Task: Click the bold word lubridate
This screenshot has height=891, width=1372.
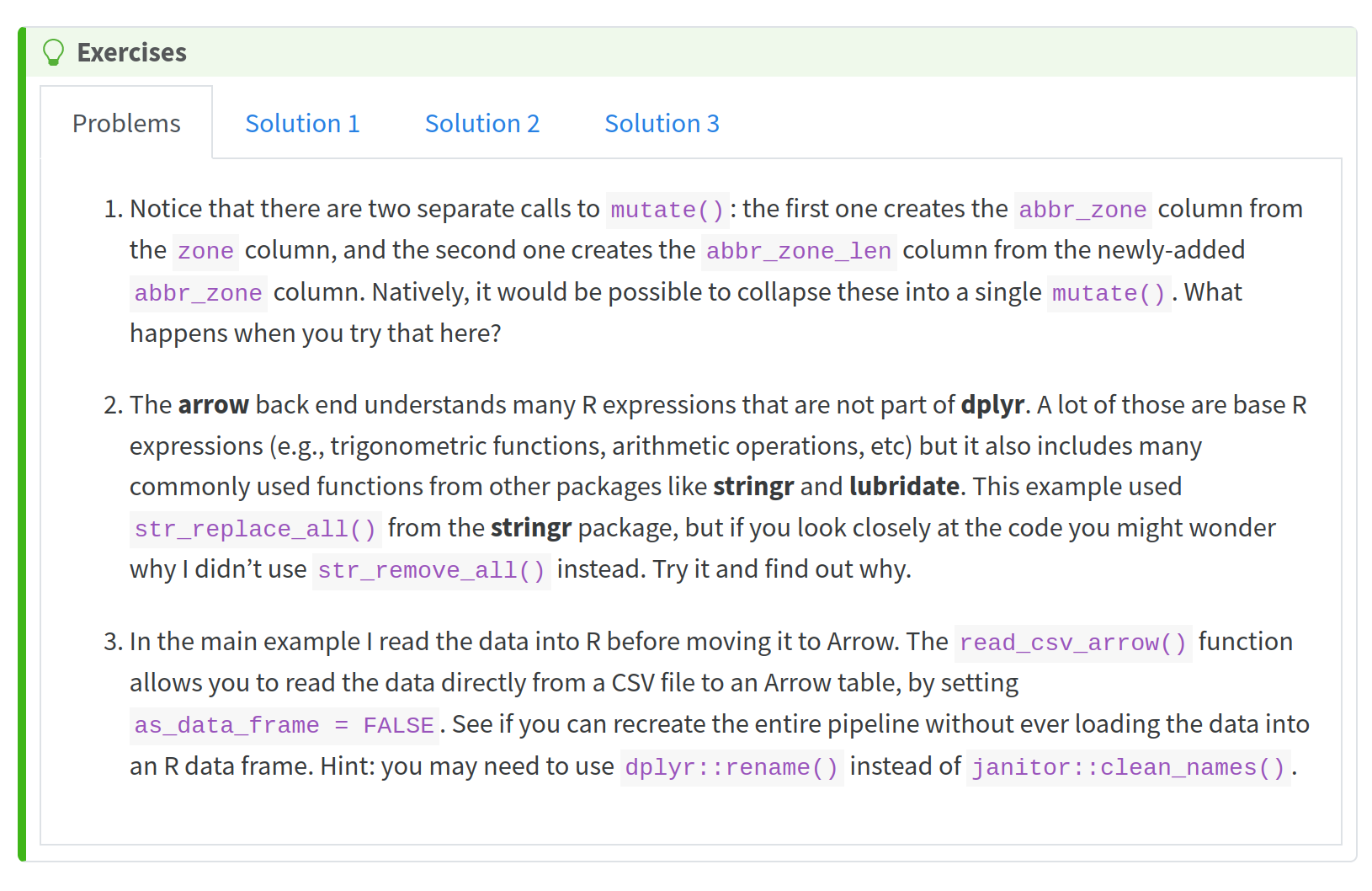Action: coord(904,487)
